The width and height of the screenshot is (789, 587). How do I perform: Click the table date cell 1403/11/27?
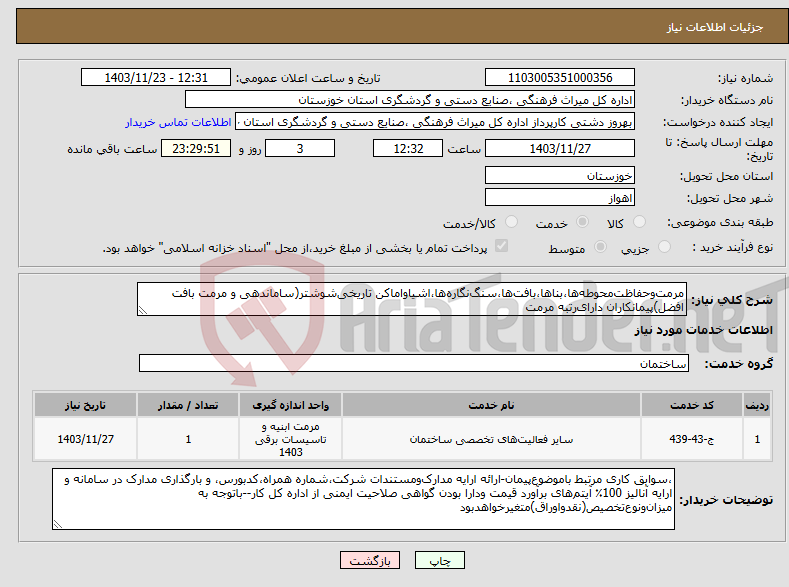point(86,439)
